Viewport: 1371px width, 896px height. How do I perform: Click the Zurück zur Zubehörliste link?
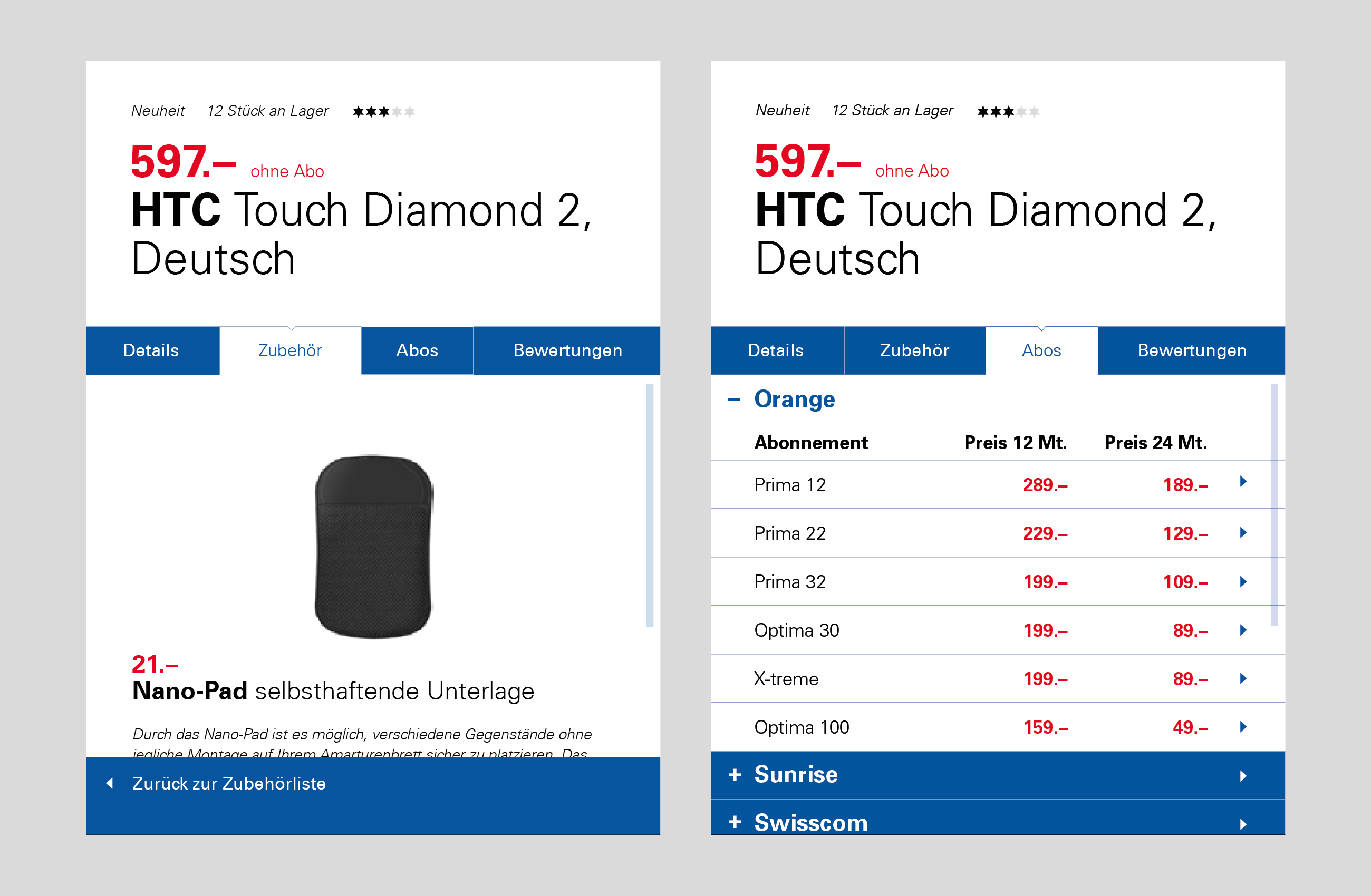pos(229,783)
